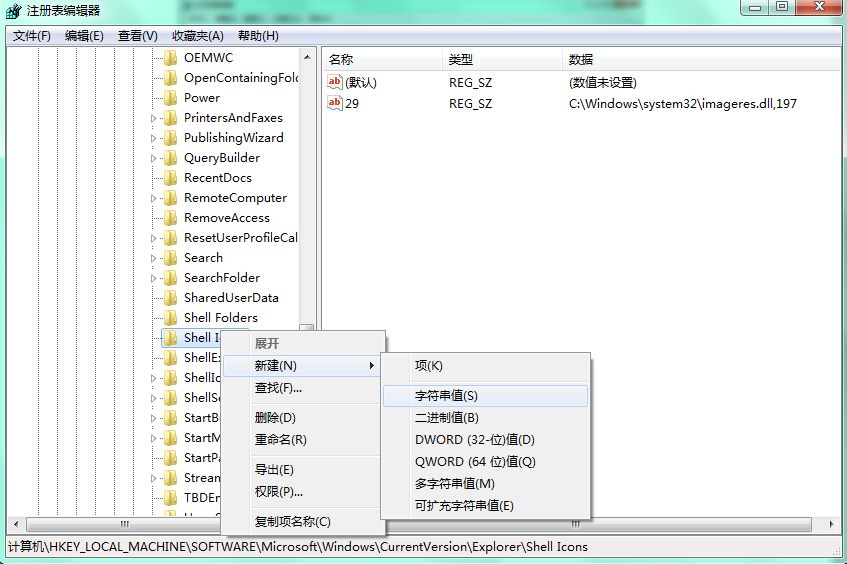This screenshot has height=564, width=847.
Task: Click the 名称 column header
Action: [x=383, y=59]
